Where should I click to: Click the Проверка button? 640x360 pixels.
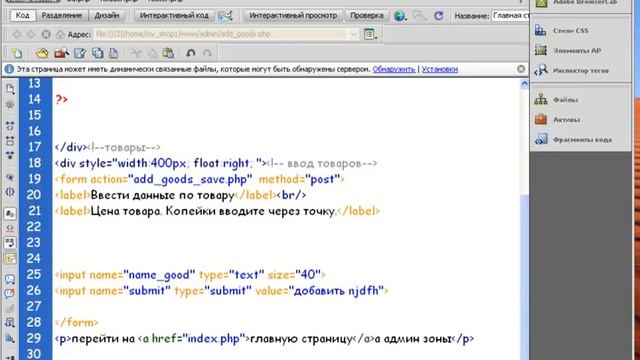click(x=367, y=16)
